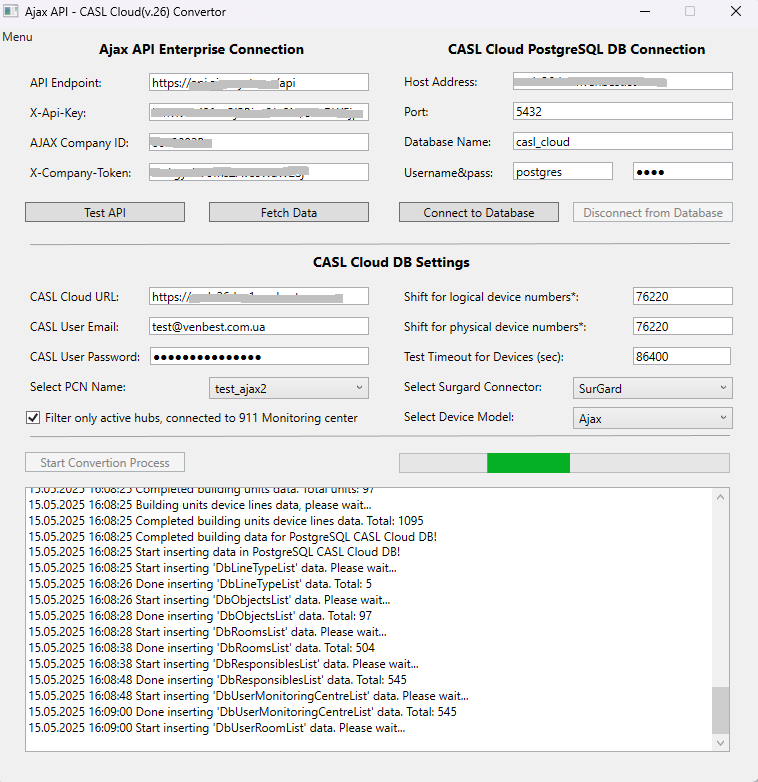Focus the X-Api-Key input field
Screen dimensions: 758x782
pos(259,112)
